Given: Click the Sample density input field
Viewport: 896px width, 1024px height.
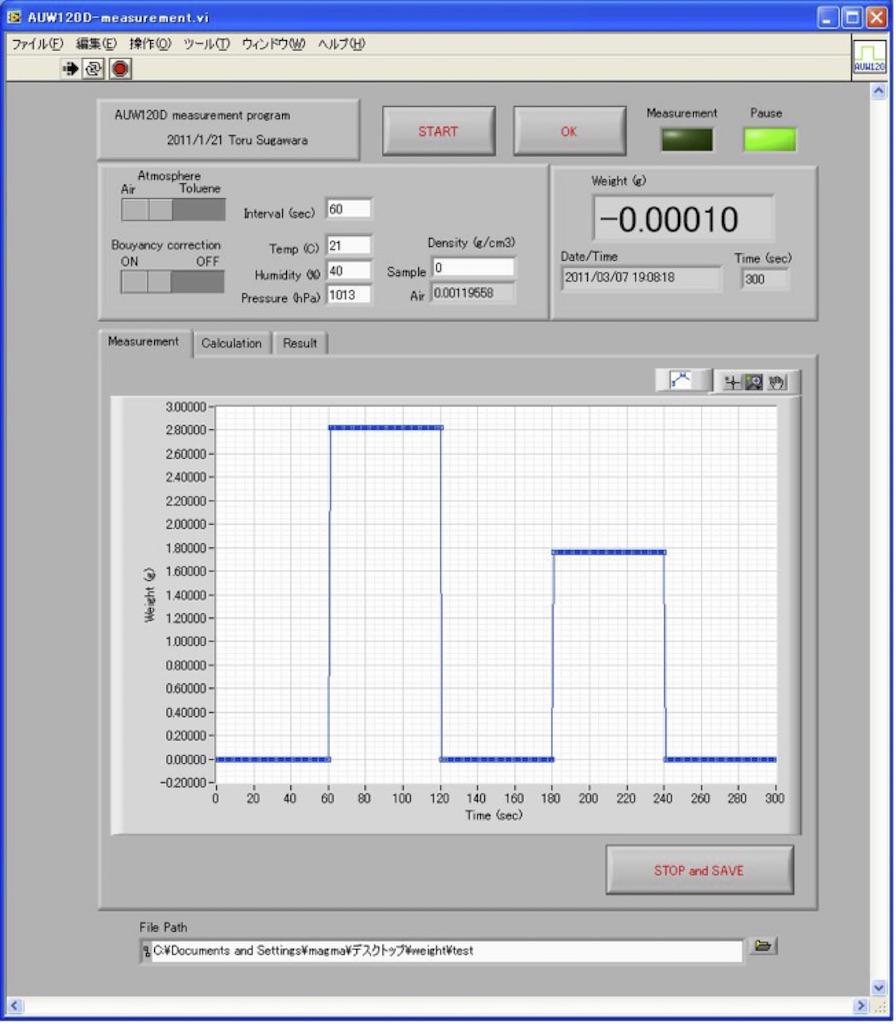Looking at the screenshot, I should 473,268.
